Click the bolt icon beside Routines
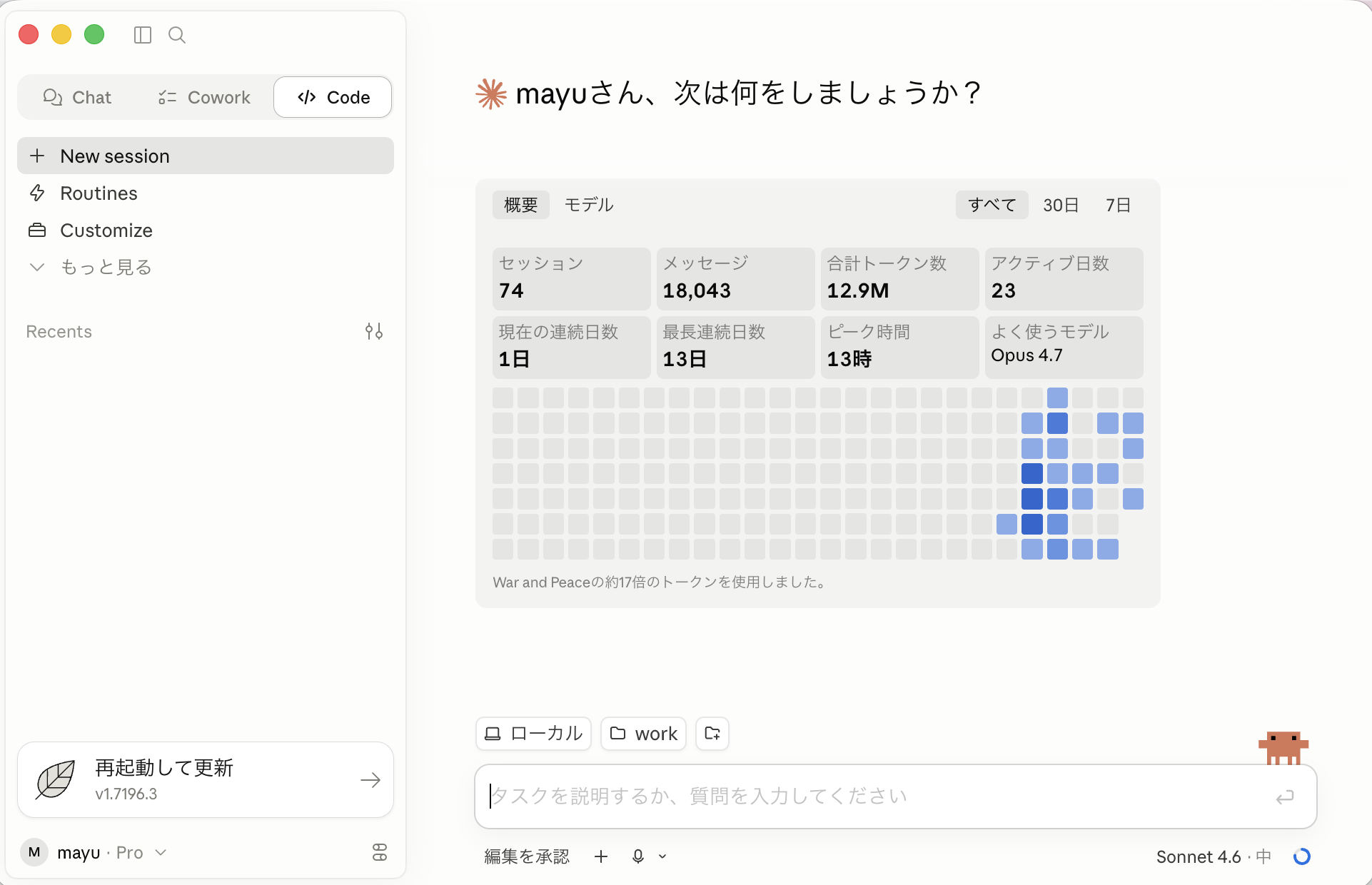Viewport: 1372px width, 885px height. click(x=37, y=193)
